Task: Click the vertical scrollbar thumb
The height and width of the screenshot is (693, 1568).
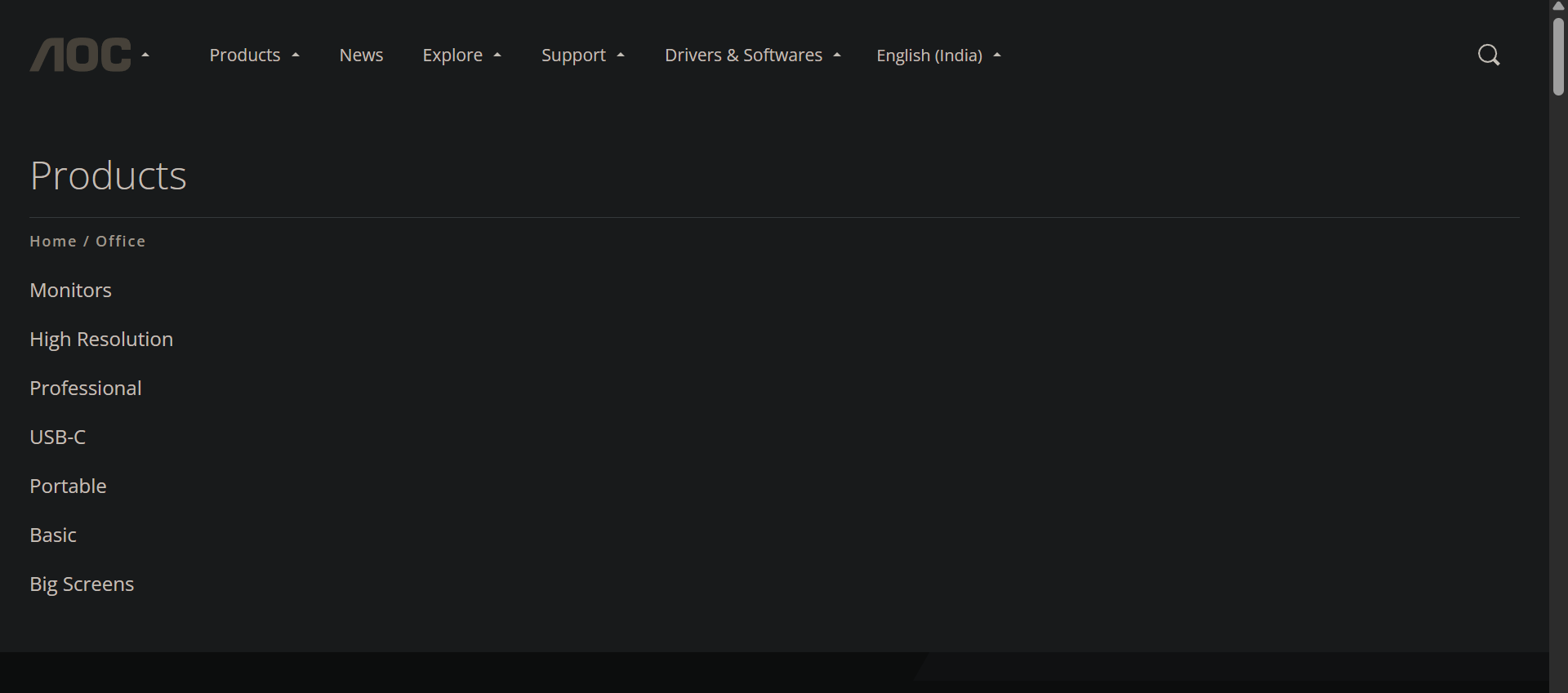Action: [x=1558, y=56]
